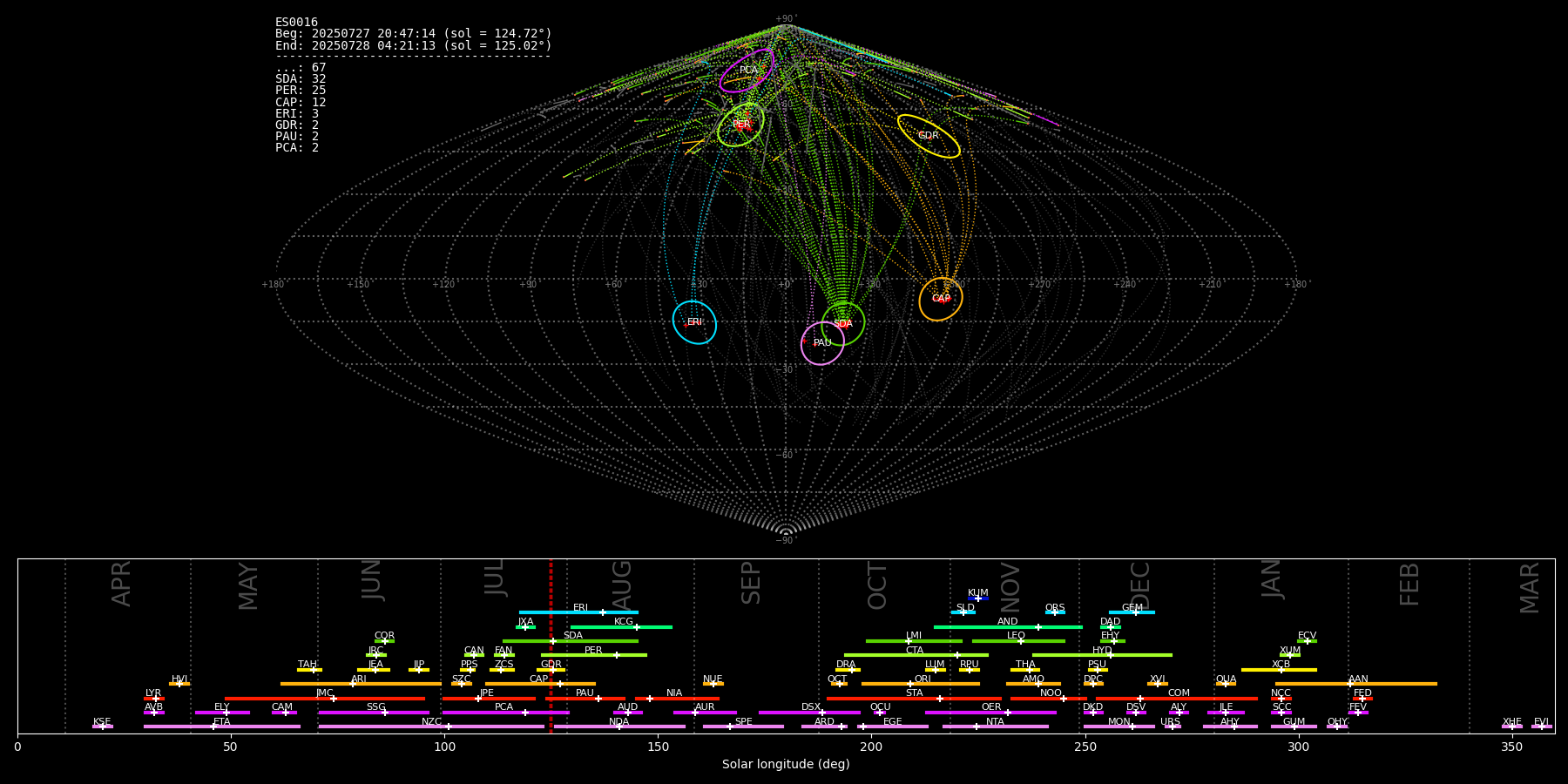Click the +60 longitude label on map
Screen dimensions: 1568x784
click(614, 285)
